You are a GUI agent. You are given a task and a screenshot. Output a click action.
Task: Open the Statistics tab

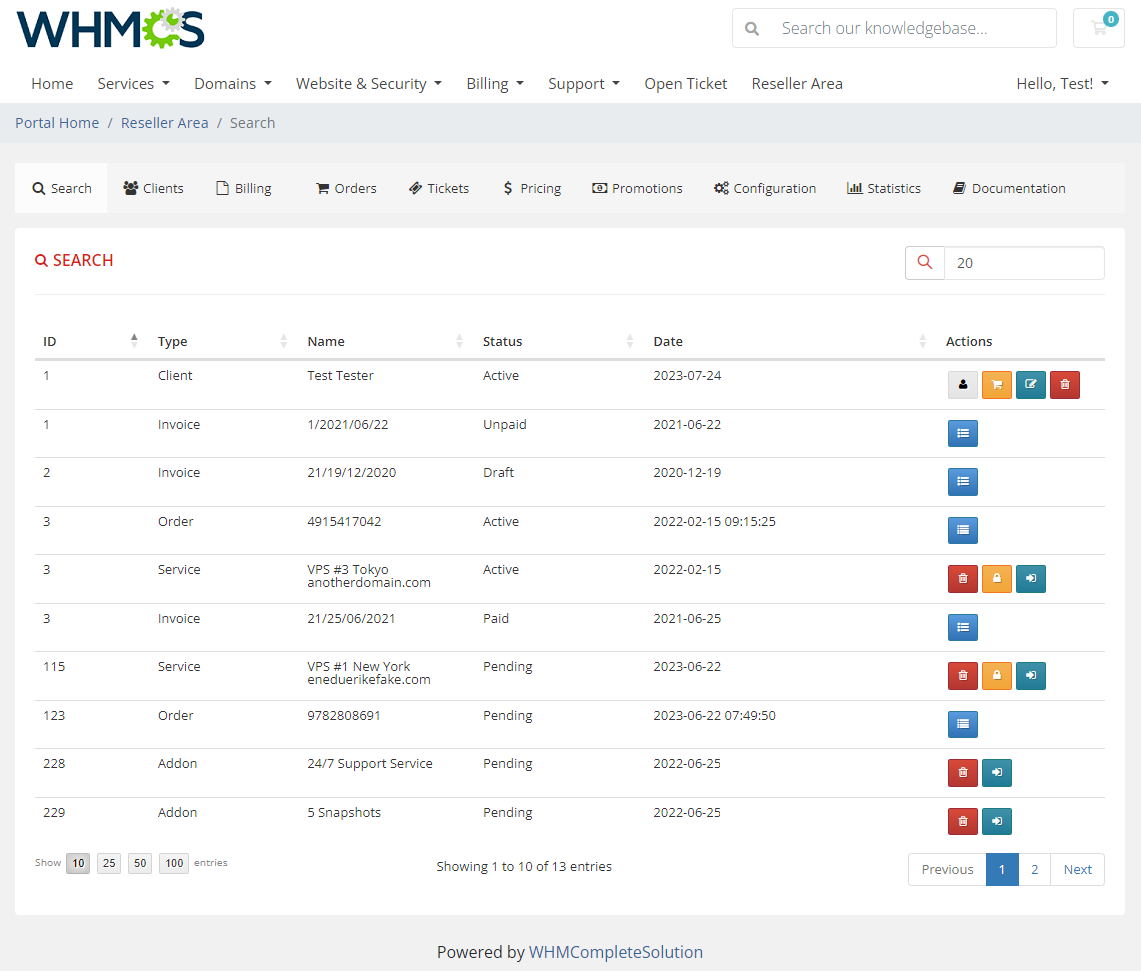click(x=883, y=188)
